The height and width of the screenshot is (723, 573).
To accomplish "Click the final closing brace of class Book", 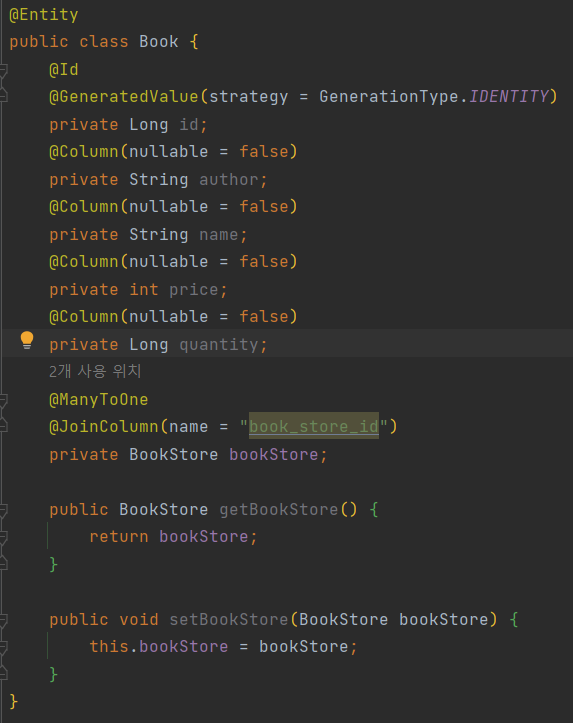I will click(x=13, y=702).
